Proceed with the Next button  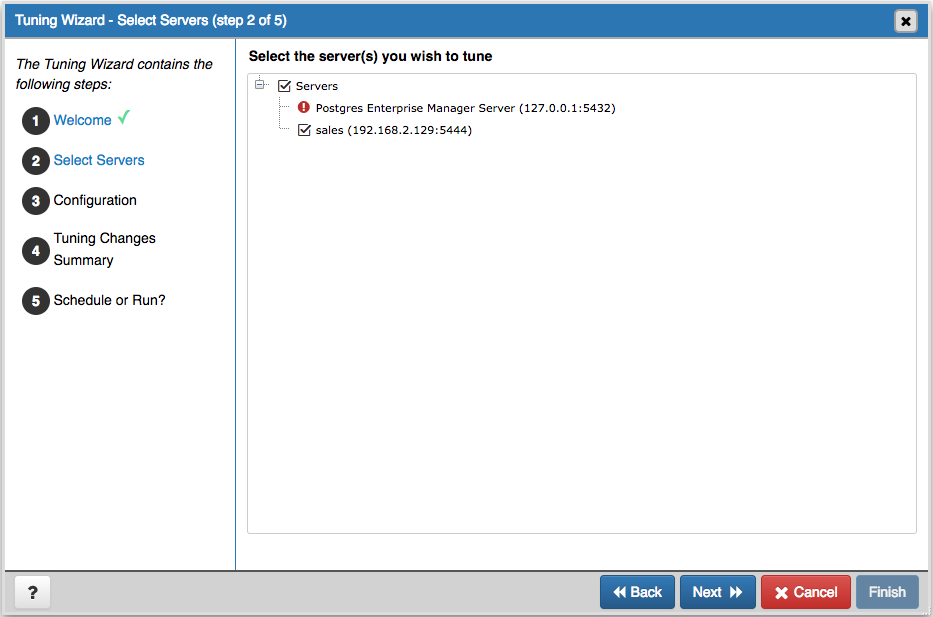pyautogui.click(x=718, y=592)
